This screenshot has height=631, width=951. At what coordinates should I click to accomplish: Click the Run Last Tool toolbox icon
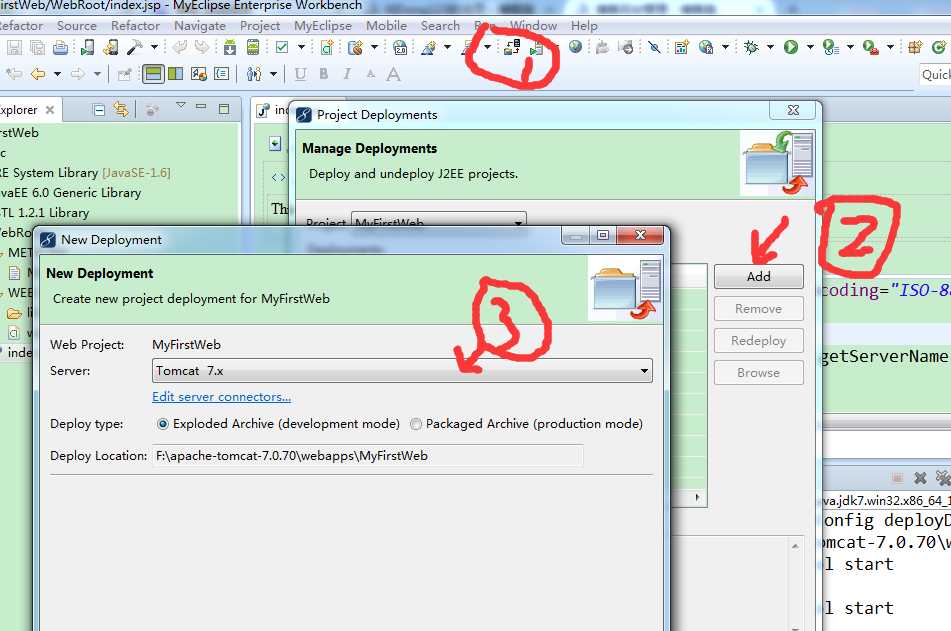[870, 47]
